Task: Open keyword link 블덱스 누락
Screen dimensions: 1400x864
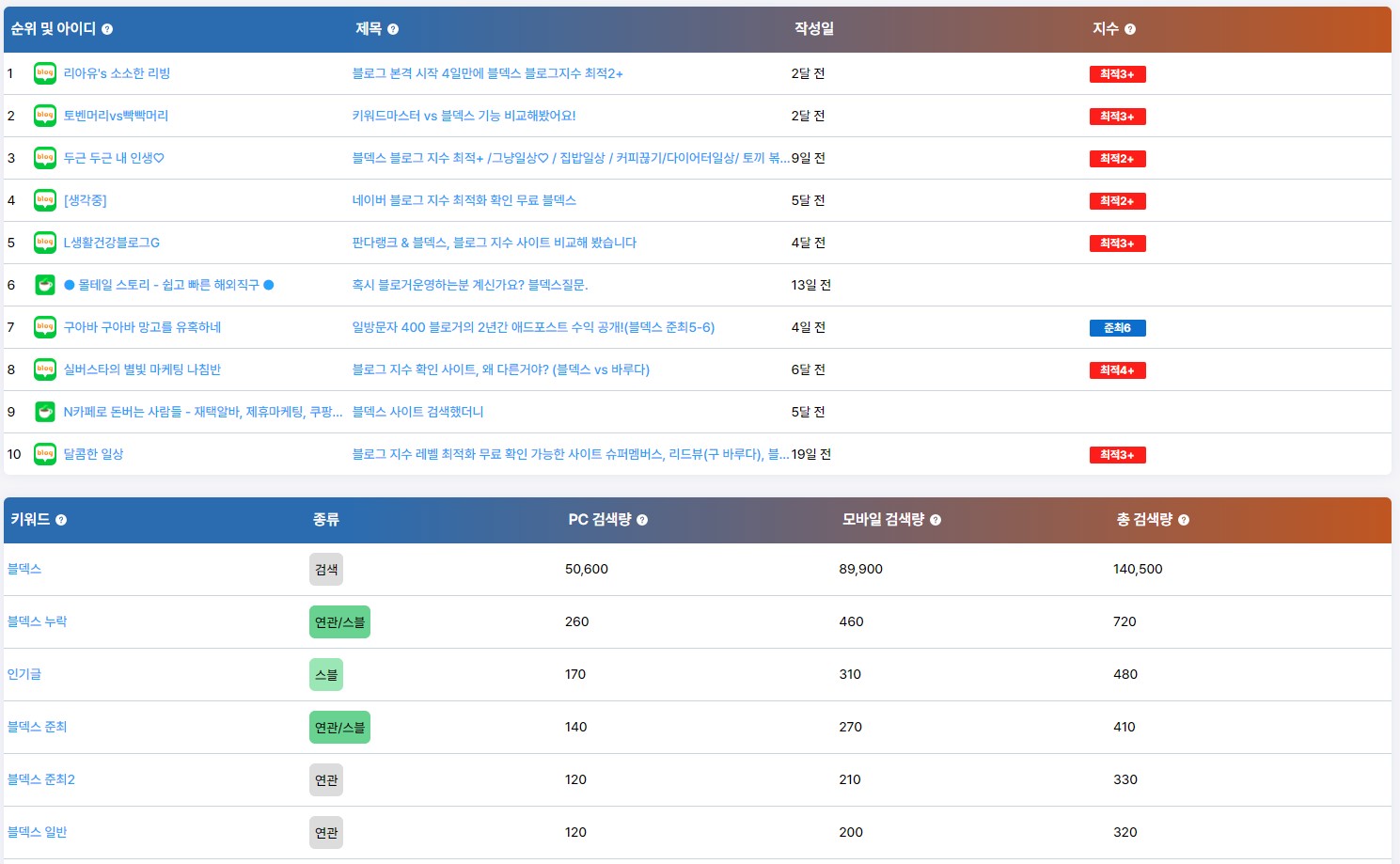Action: (37, 621)
